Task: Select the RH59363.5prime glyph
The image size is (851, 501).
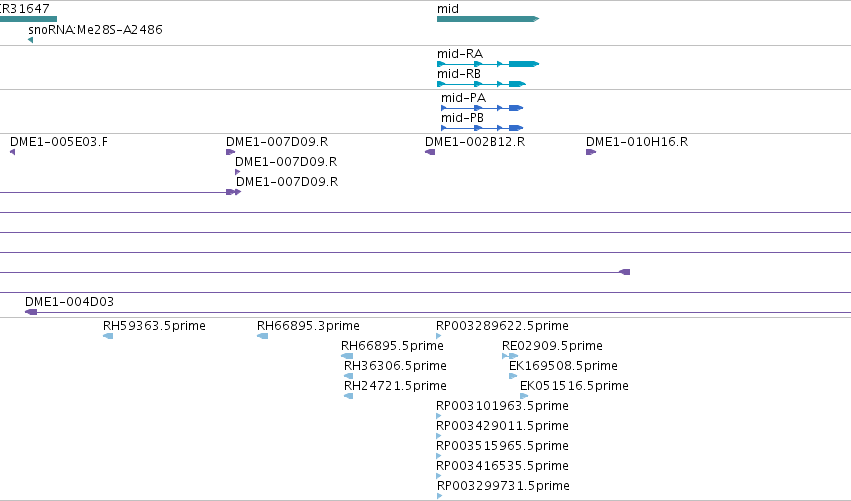Action: click(108, 336)
